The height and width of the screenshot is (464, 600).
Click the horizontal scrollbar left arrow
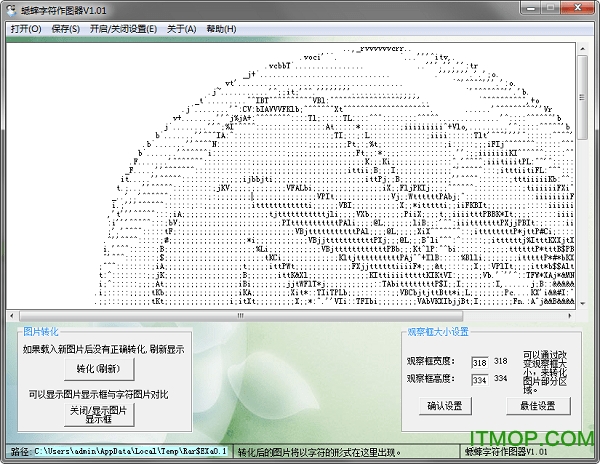pyautogui.click(x=12, y=316)
